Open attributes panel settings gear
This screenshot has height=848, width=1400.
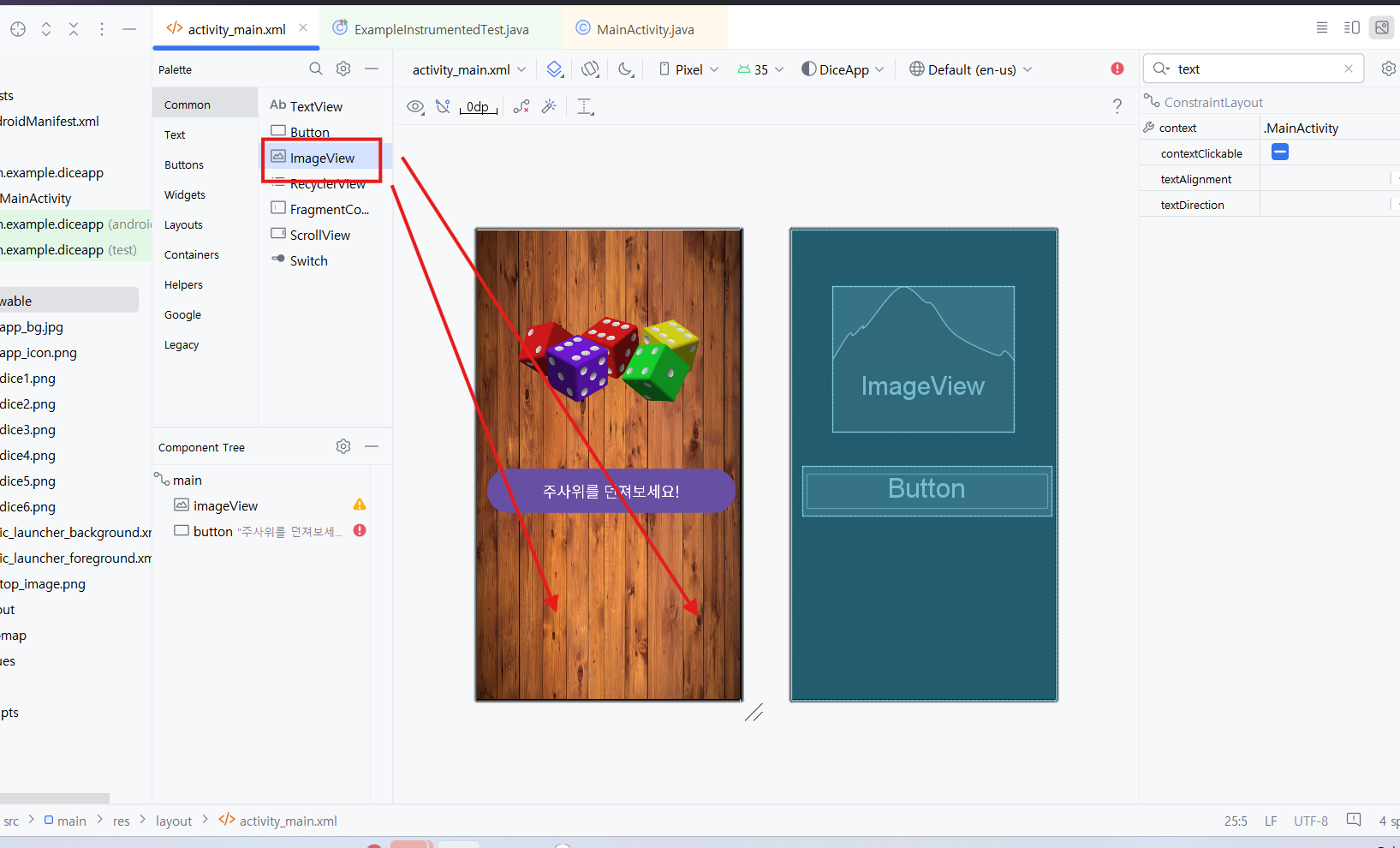(1389, 69)
